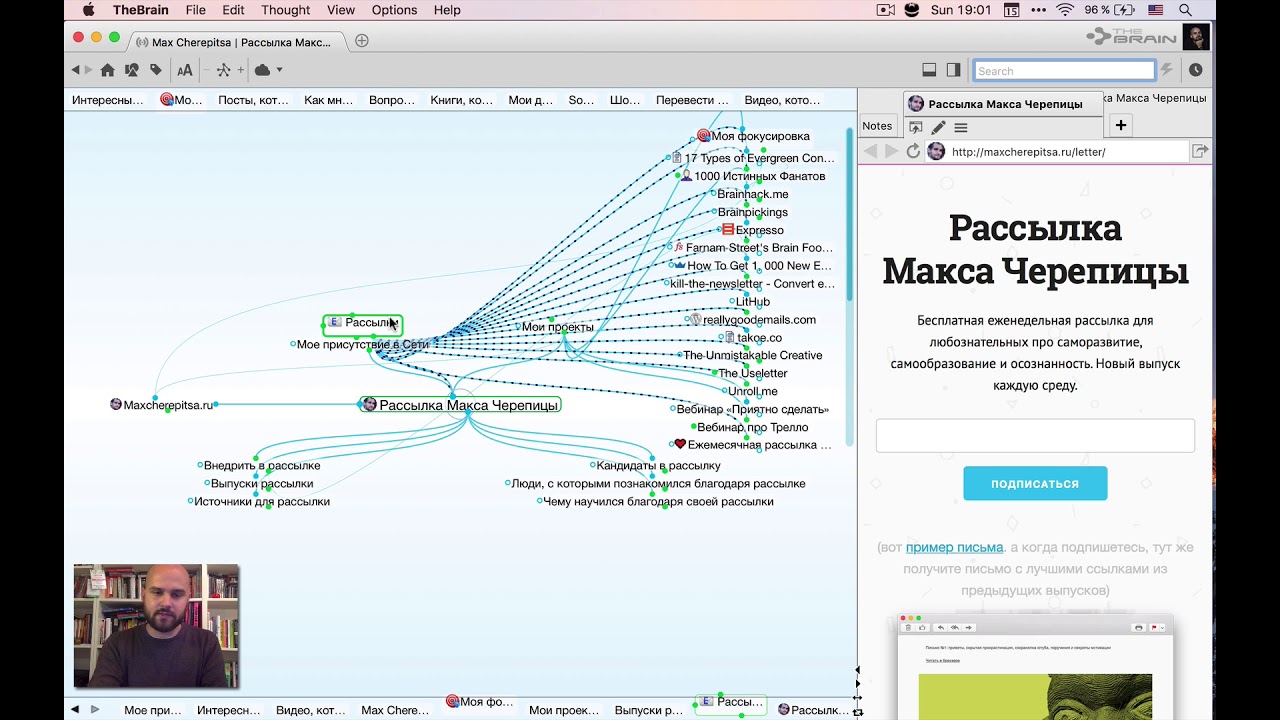Click the cloud sync icon
The image size is (1280, 720).
(x=262, y=70)
